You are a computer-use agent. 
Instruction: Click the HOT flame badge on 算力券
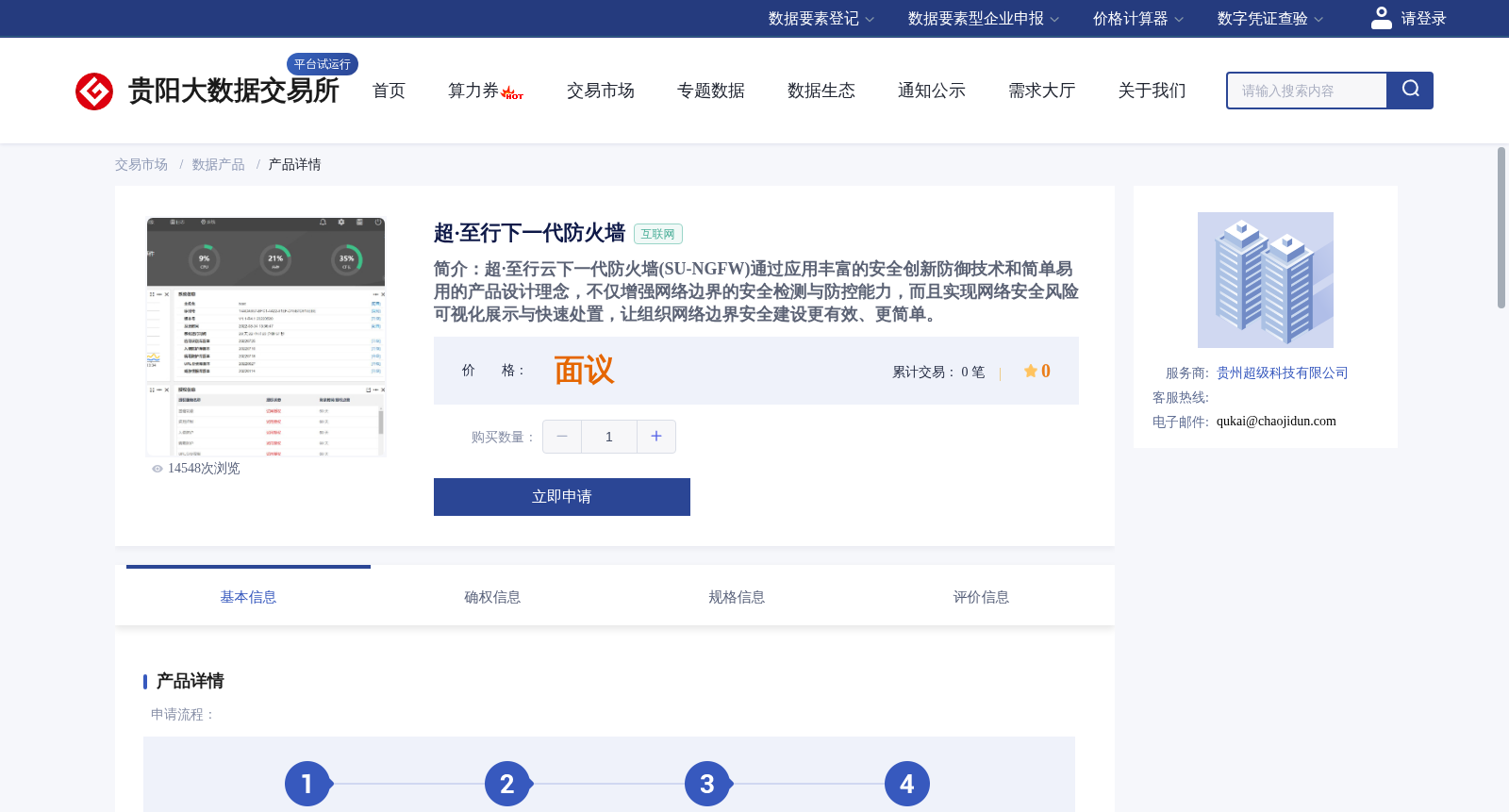pyautogui.click(x=512, y=93)
